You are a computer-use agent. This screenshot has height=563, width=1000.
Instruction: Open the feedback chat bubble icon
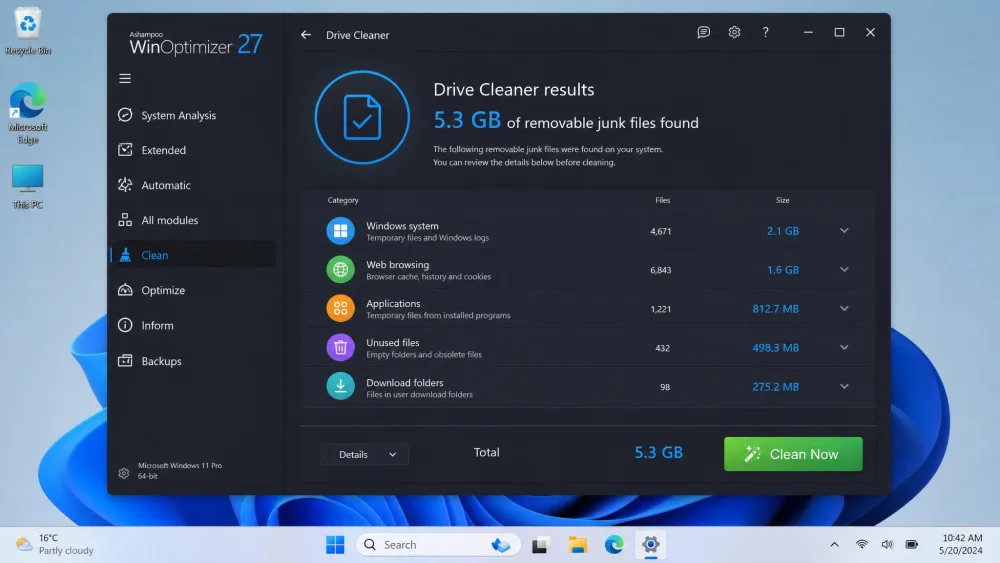(703, 32)
